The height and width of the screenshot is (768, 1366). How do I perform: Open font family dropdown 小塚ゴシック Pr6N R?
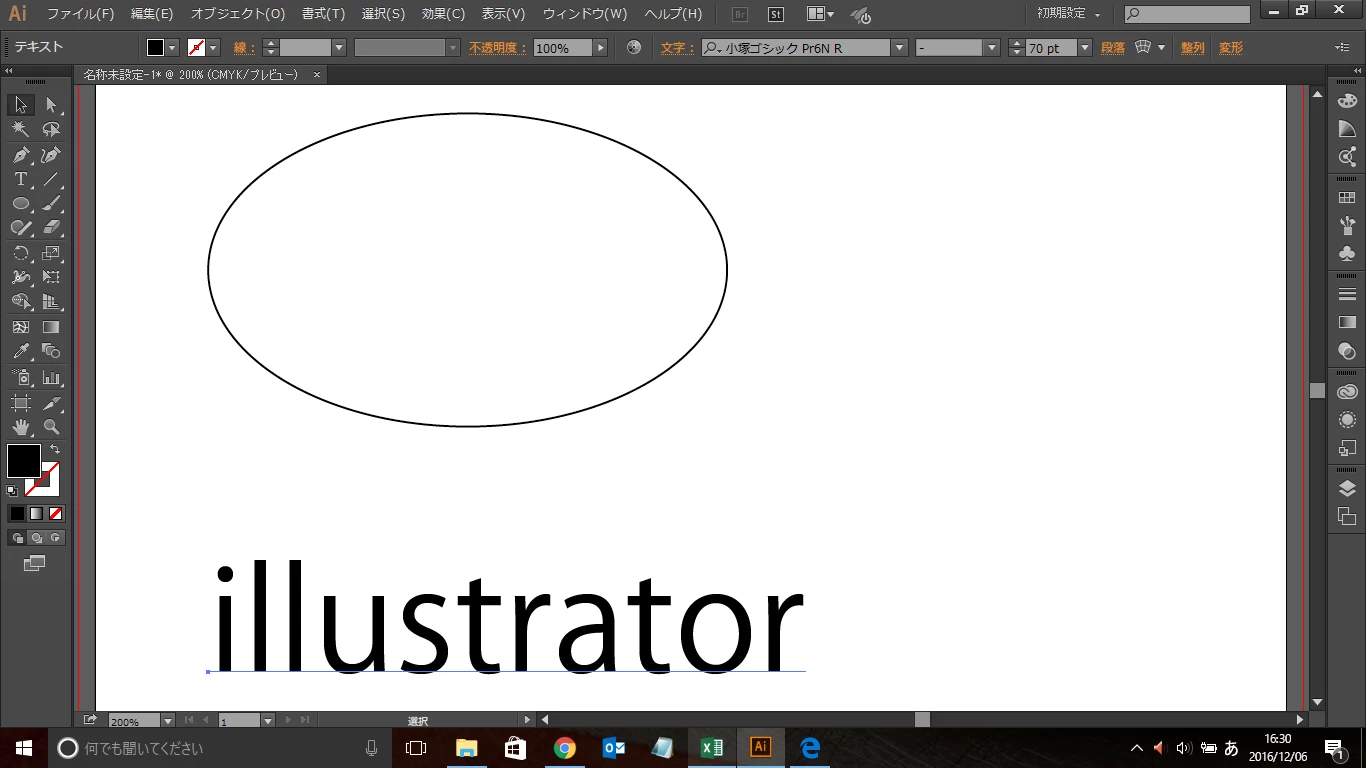click(x=899, y=48)
